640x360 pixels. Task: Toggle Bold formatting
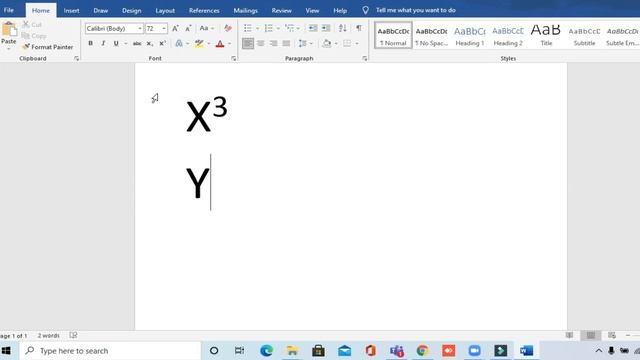91,43
